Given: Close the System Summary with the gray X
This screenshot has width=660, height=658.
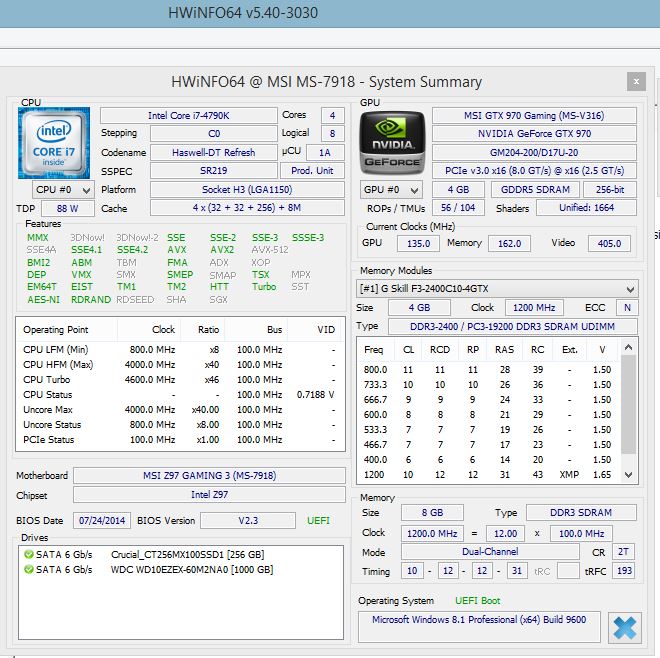Looking at the screenshot, I should [636, 81].
